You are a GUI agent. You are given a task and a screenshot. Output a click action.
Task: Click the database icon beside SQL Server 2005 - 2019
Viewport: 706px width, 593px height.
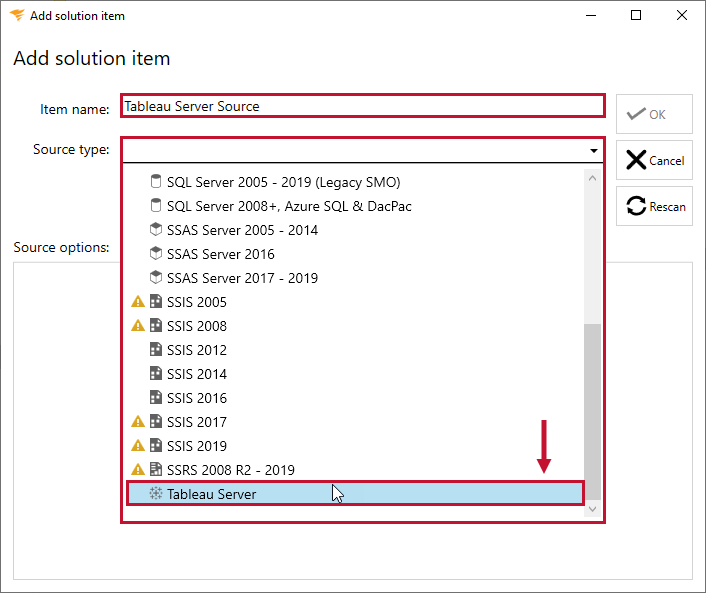tap(156, 181)
